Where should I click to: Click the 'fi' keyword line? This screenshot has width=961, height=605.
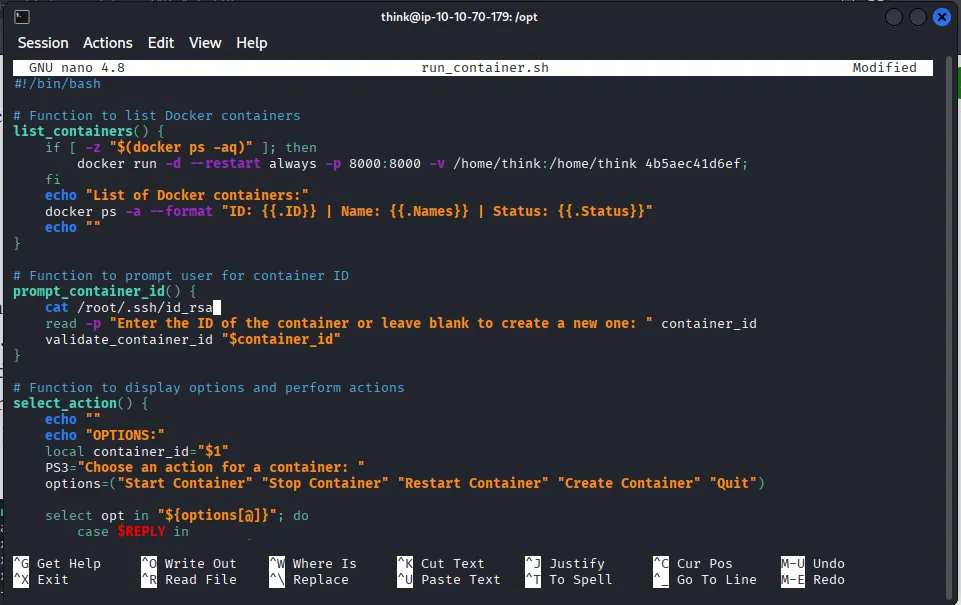click(53, 179)
